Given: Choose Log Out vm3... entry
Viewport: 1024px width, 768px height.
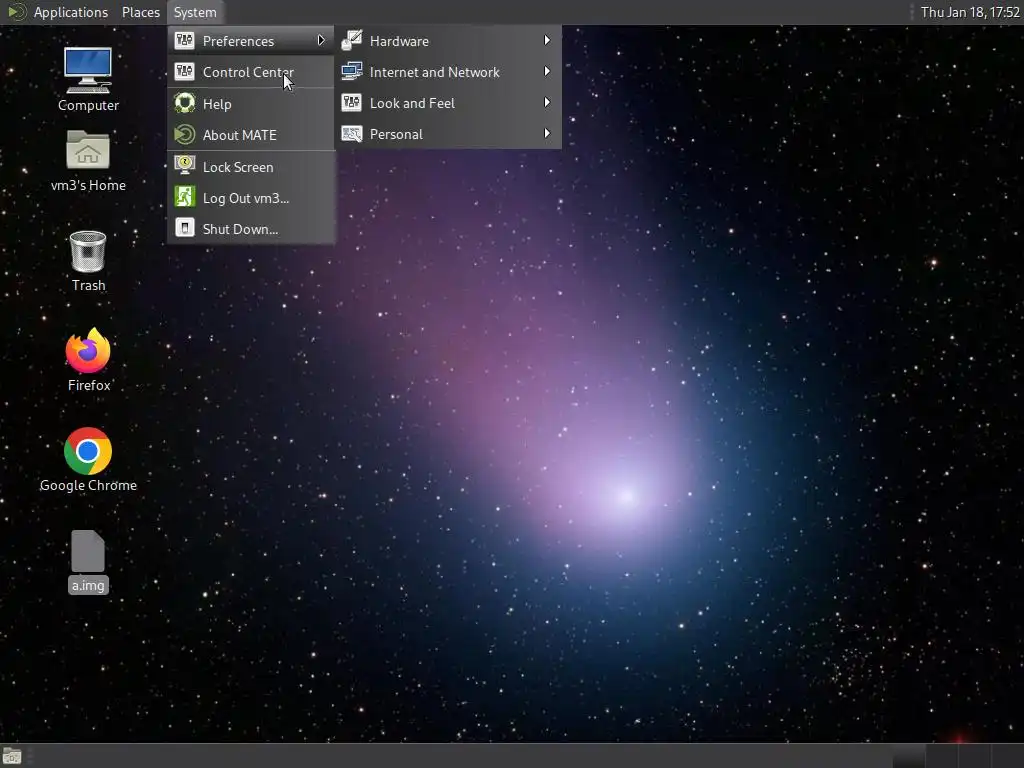Looking at the screenshot, I should click(x=251, y=197).
